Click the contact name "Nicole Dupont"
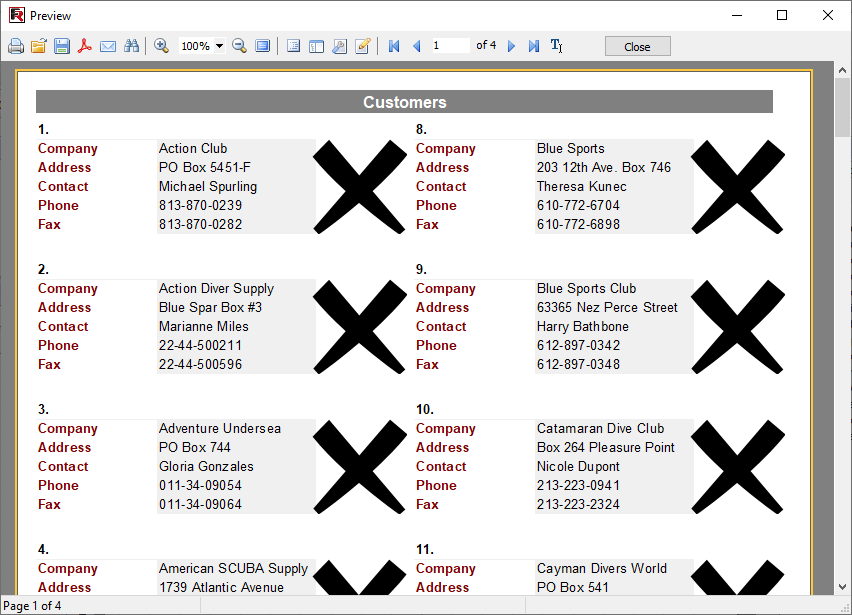The width and height of the screenshot is (852, 615). point(579,466)
